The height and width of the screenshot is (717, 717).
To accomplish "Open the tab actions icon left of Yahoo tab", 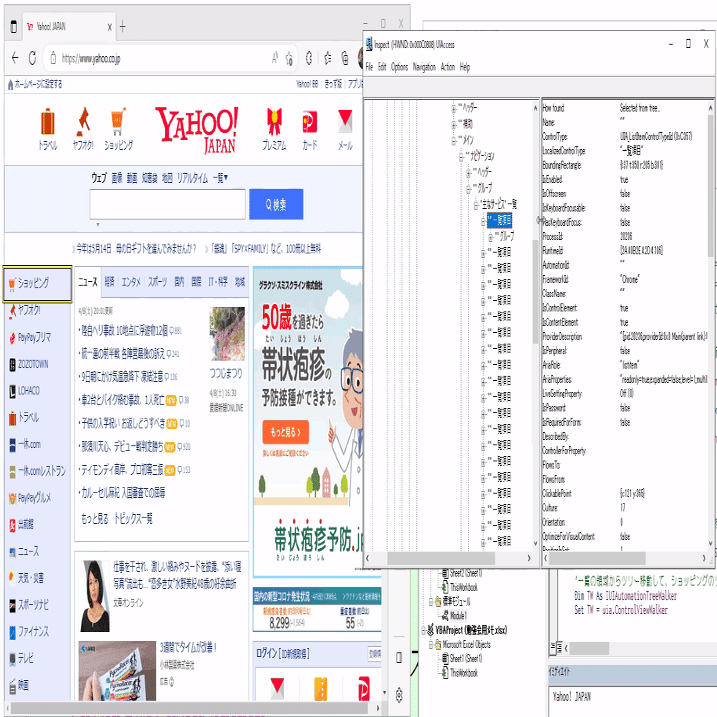I will [x=13, y=27].
